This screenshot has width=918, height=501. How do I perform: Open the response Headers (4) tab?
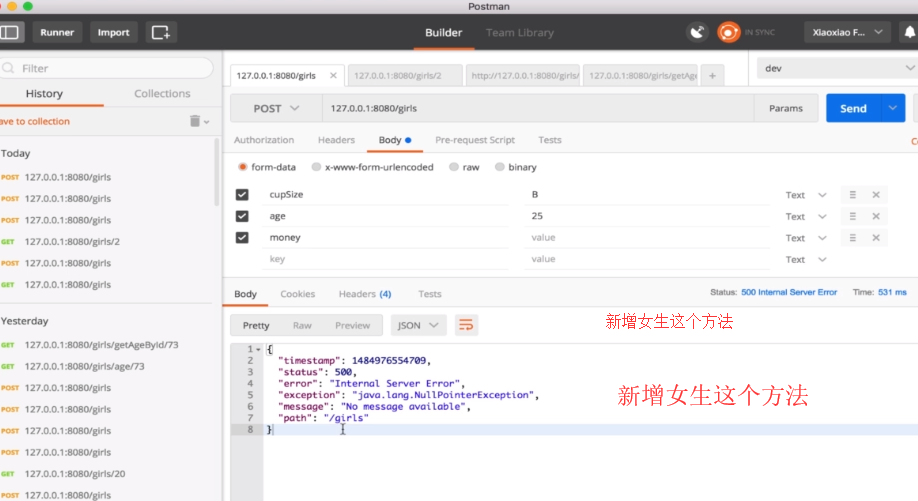point(365,294)
